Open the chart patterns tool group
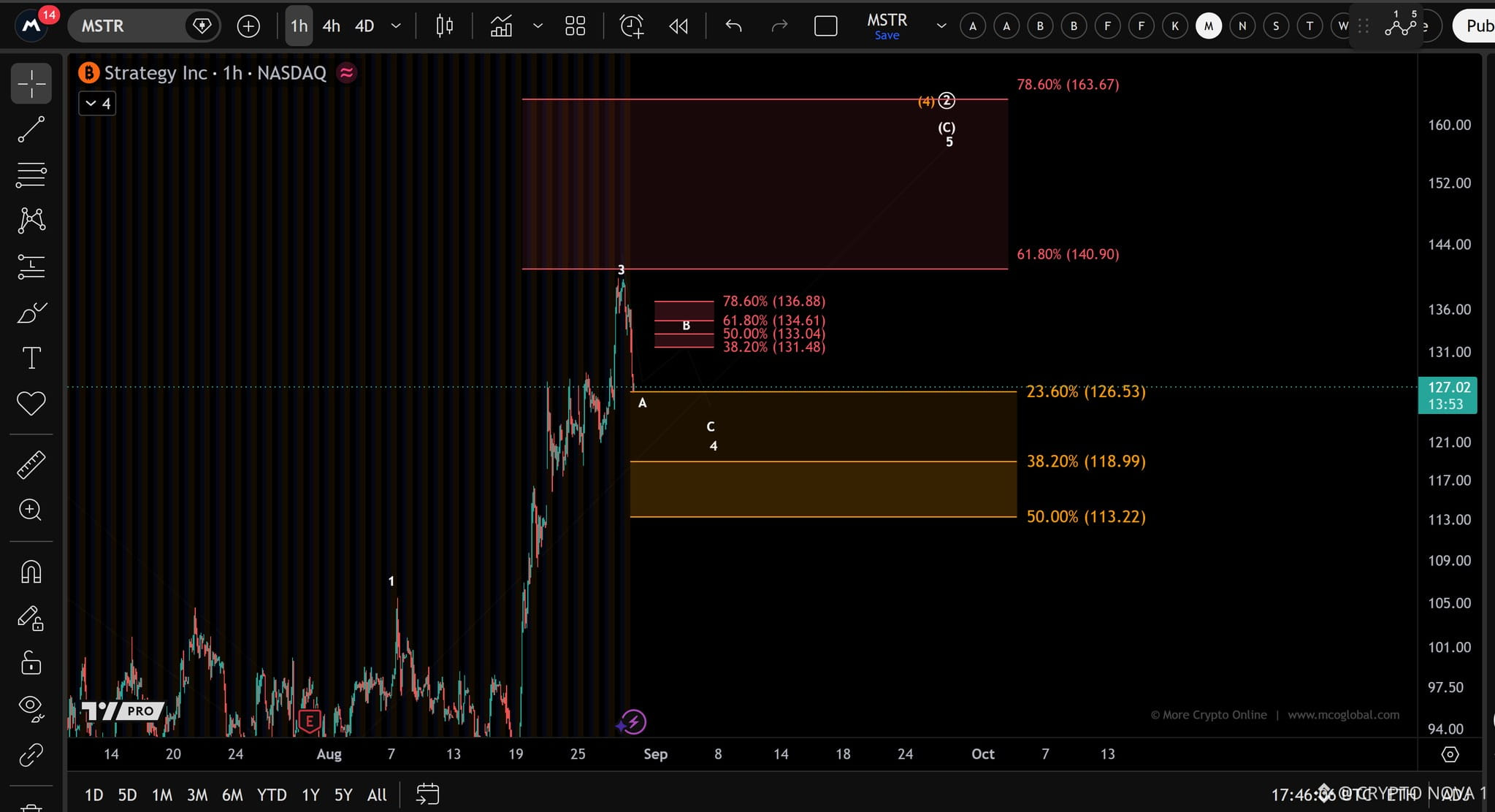This screenshot has height=812, width=1495. click(31, 220)
